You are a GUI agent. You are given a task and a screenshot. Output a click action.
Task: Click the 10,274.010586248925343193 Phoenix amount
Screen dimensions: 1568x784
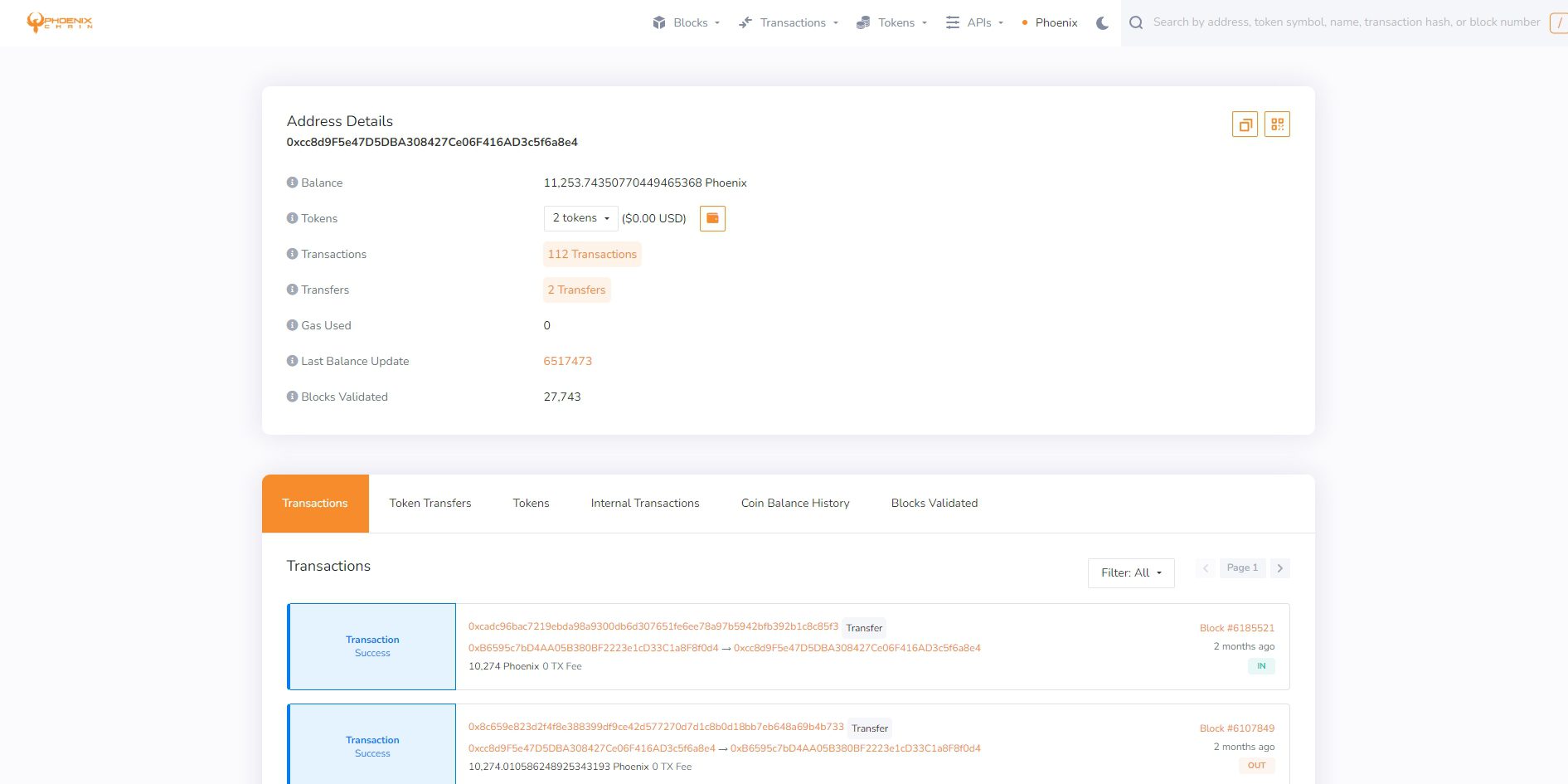[x=559, y=767]
